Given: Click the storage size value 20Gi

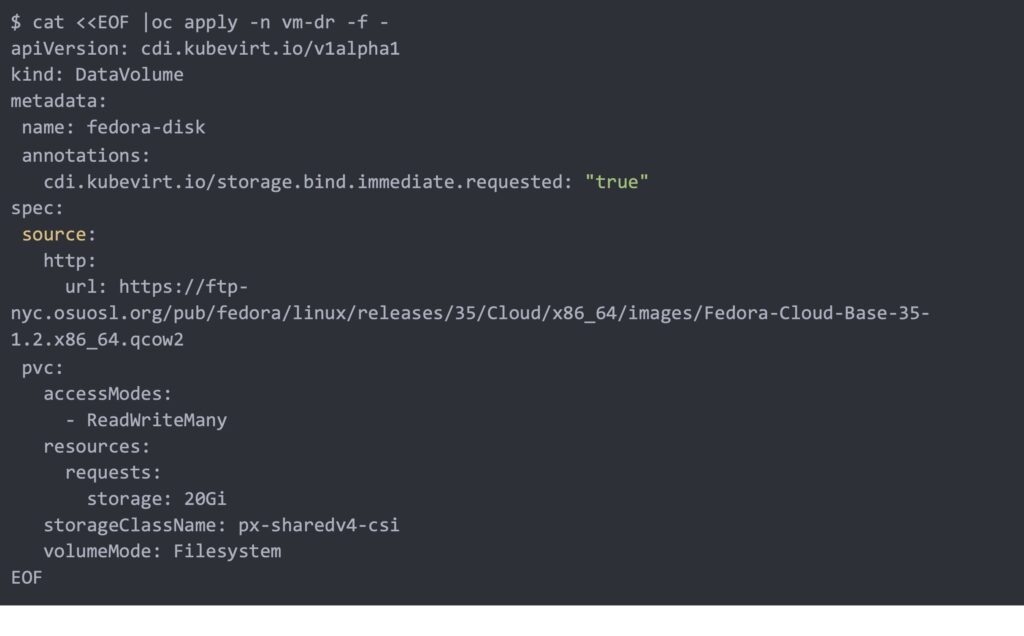Looking at the screenshot, I should coord(206,499).
